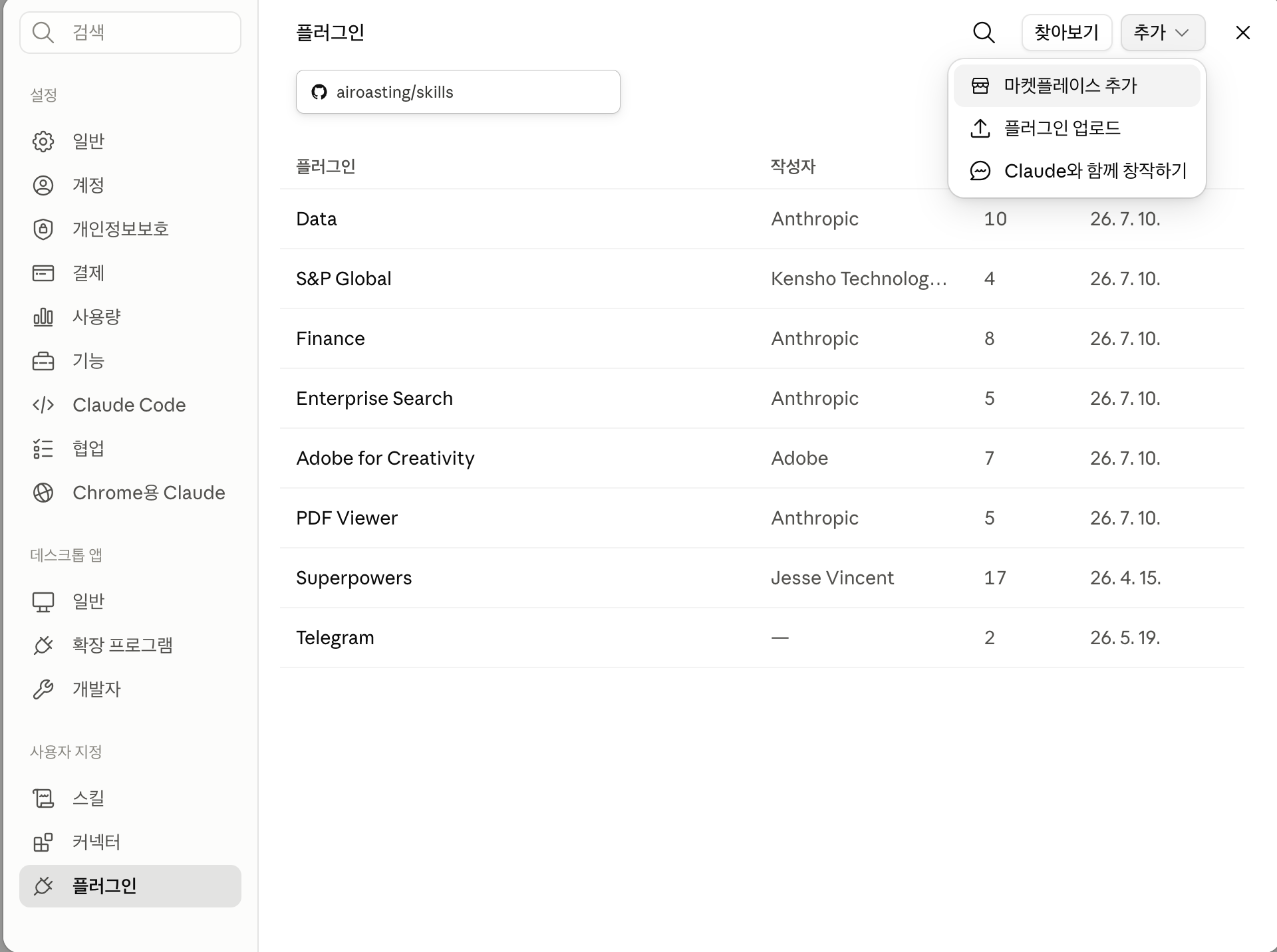Open the 찾아보기 button
This screenshot has height=952, width=1277.
(x=1067, y=33)
